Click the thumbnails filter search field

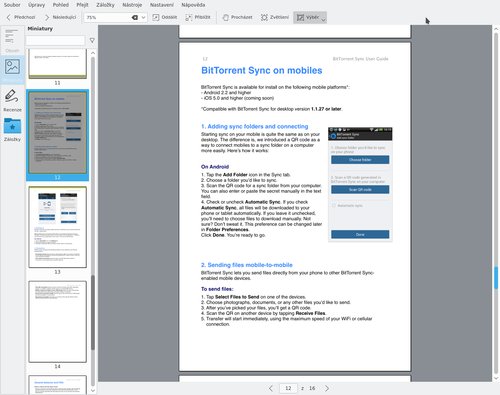[55, 40]
